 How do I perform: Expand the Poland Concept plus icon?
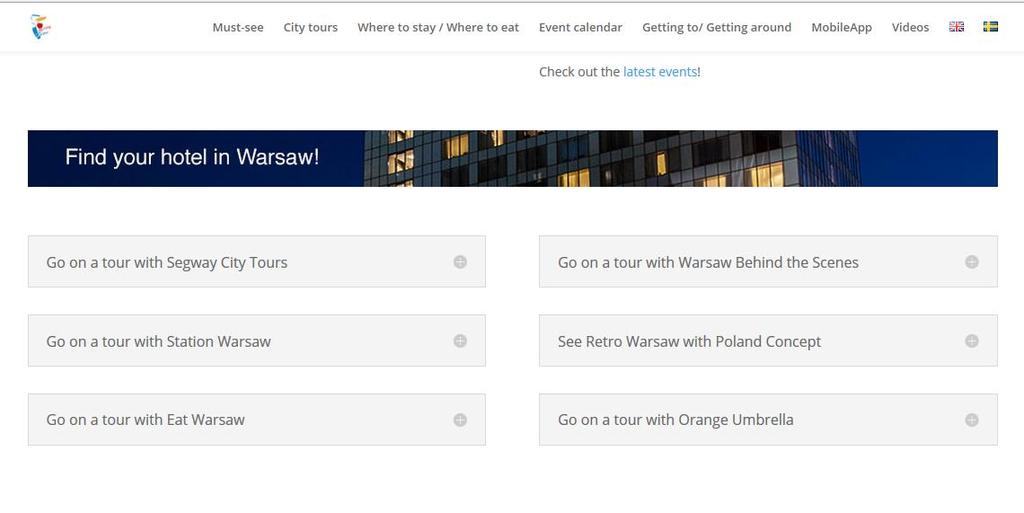972,341
